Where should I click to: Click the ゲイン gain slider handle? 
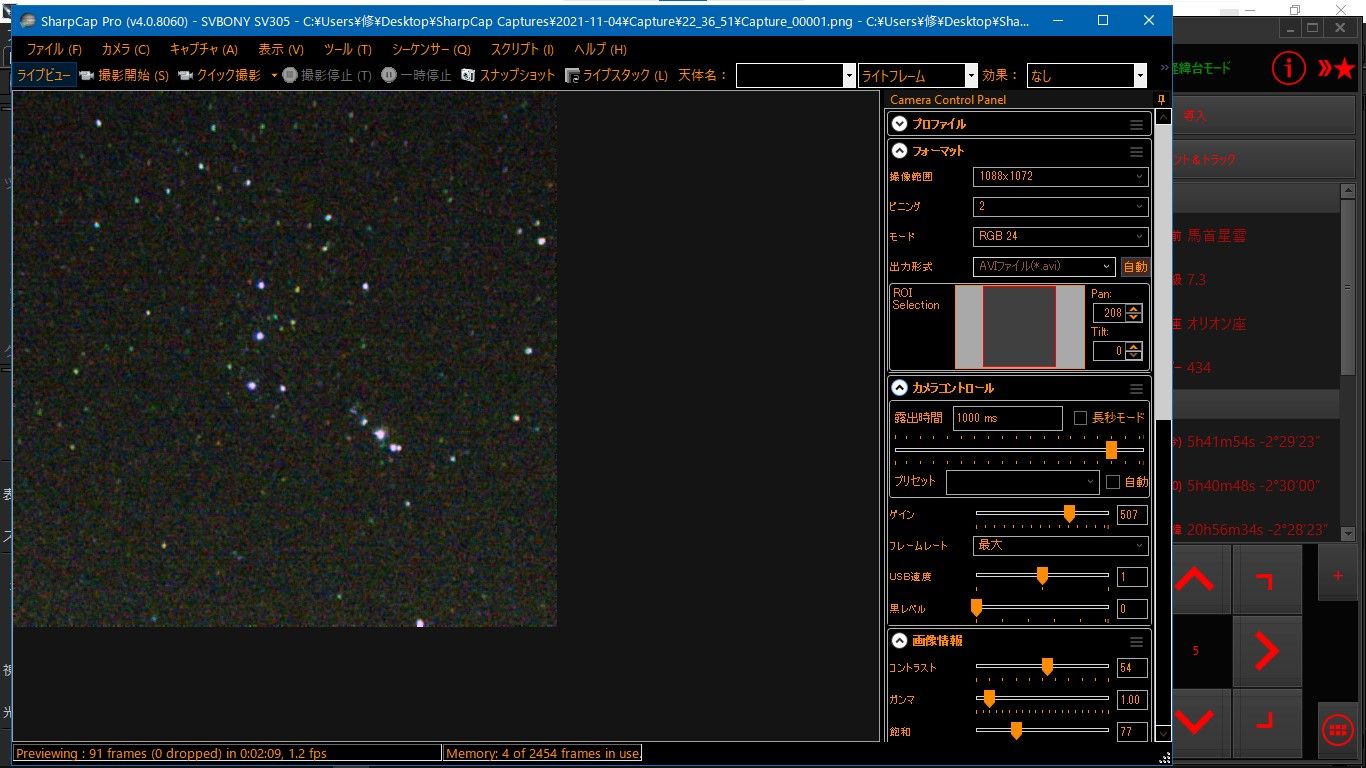click(x=1069, y=514)
